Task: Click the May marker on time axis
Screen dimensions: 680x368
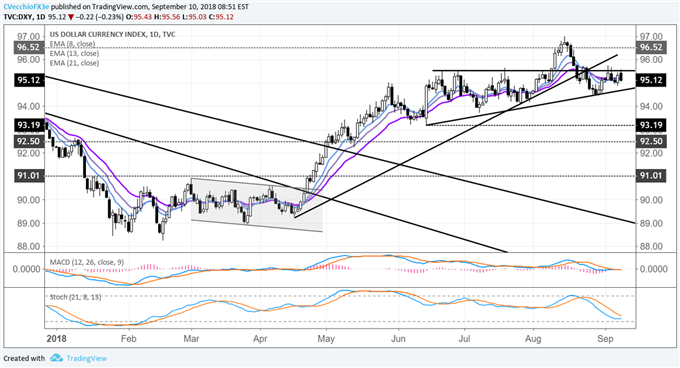Action: [326, 339]
